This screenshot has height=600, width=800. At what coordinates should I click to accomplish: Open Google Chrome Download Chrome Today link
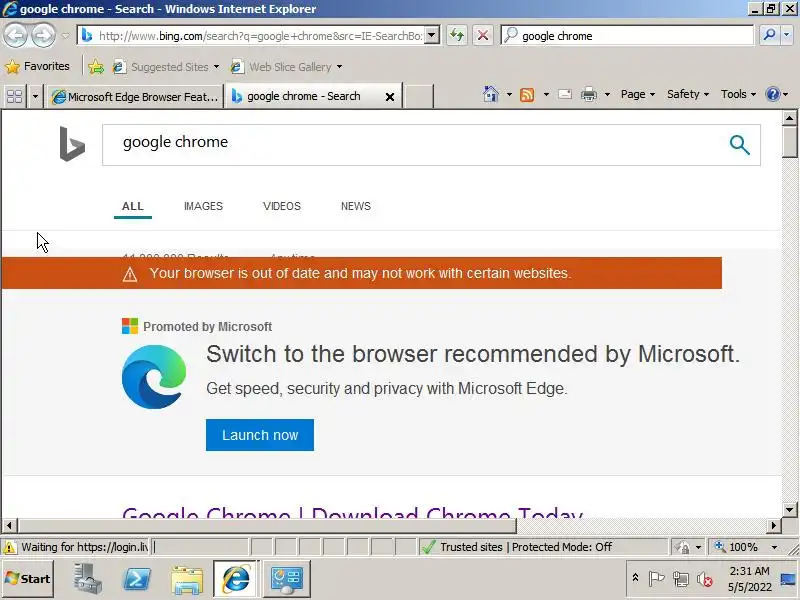pyautogui.click(x=352, y=512)
